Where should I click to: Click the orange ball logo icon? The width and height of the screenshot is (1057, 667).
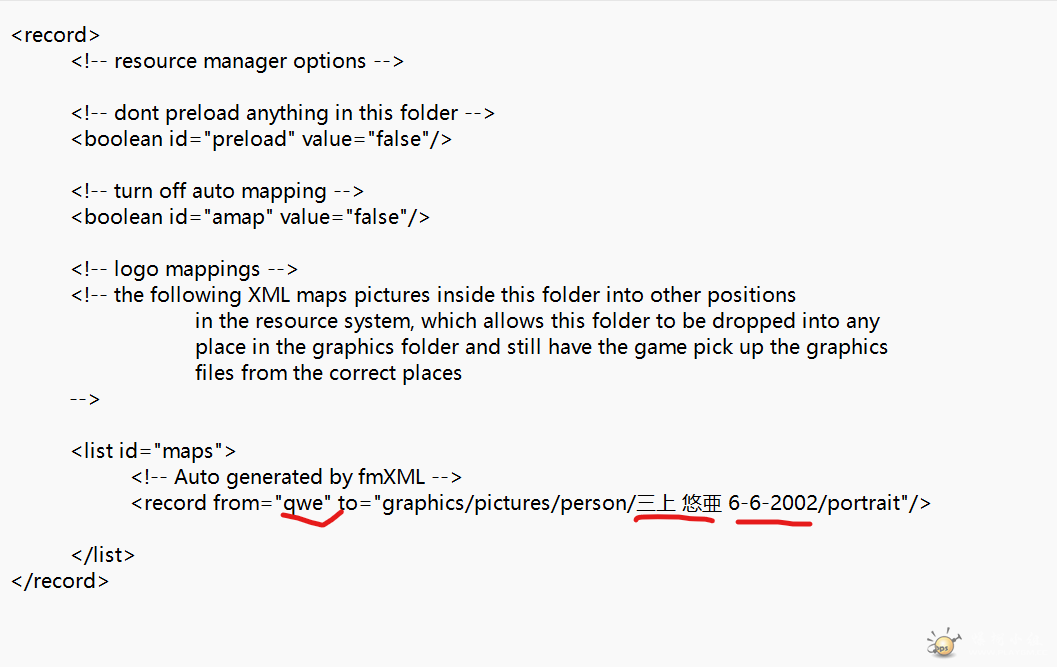click(x=942, y=643)
